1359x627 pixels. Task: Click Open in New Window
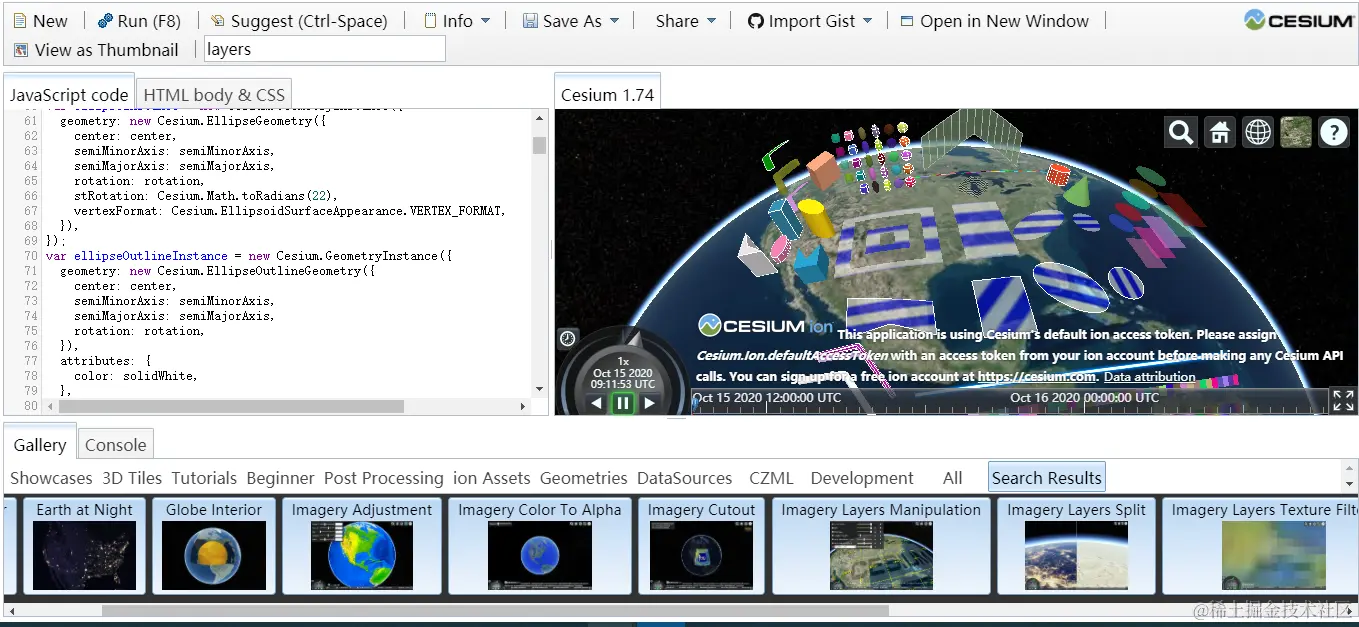pyautogui.click(x=994, y=21)
